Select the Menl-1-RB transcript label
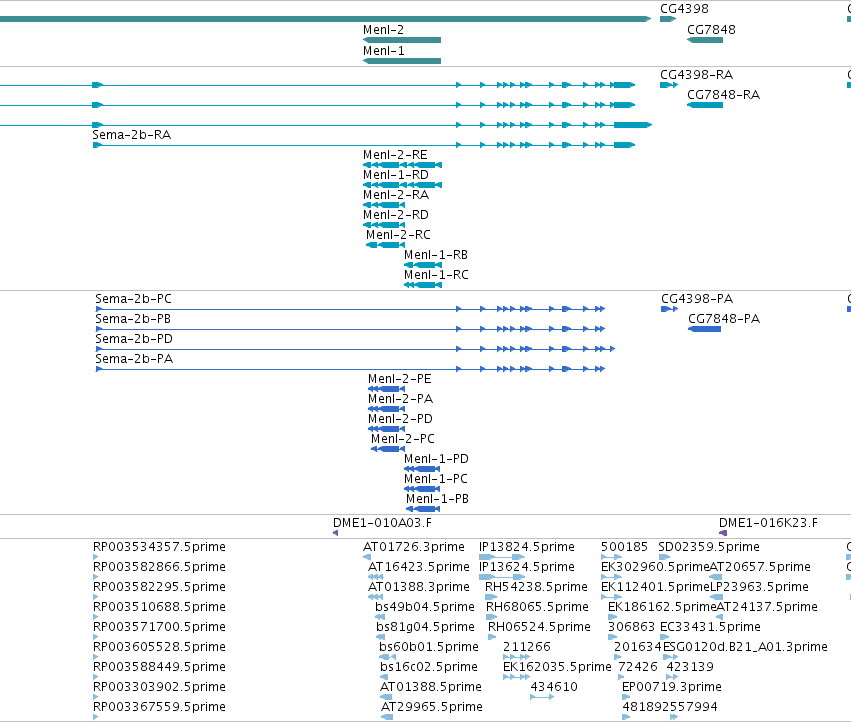851x722 pixels. point(436,255)
